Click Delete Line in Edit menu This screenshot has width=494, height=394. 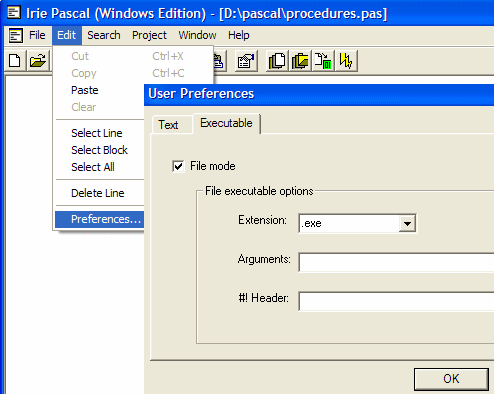98,193
